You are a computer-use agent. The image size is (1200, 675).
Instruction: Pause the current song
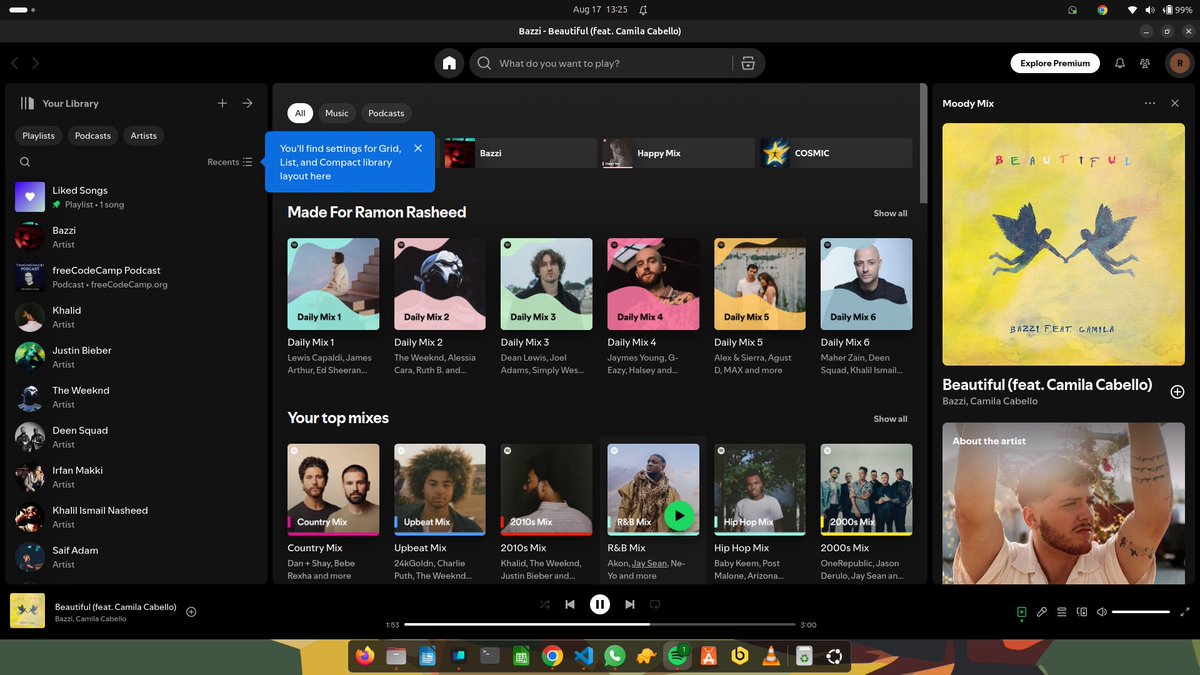click(599, 604)
